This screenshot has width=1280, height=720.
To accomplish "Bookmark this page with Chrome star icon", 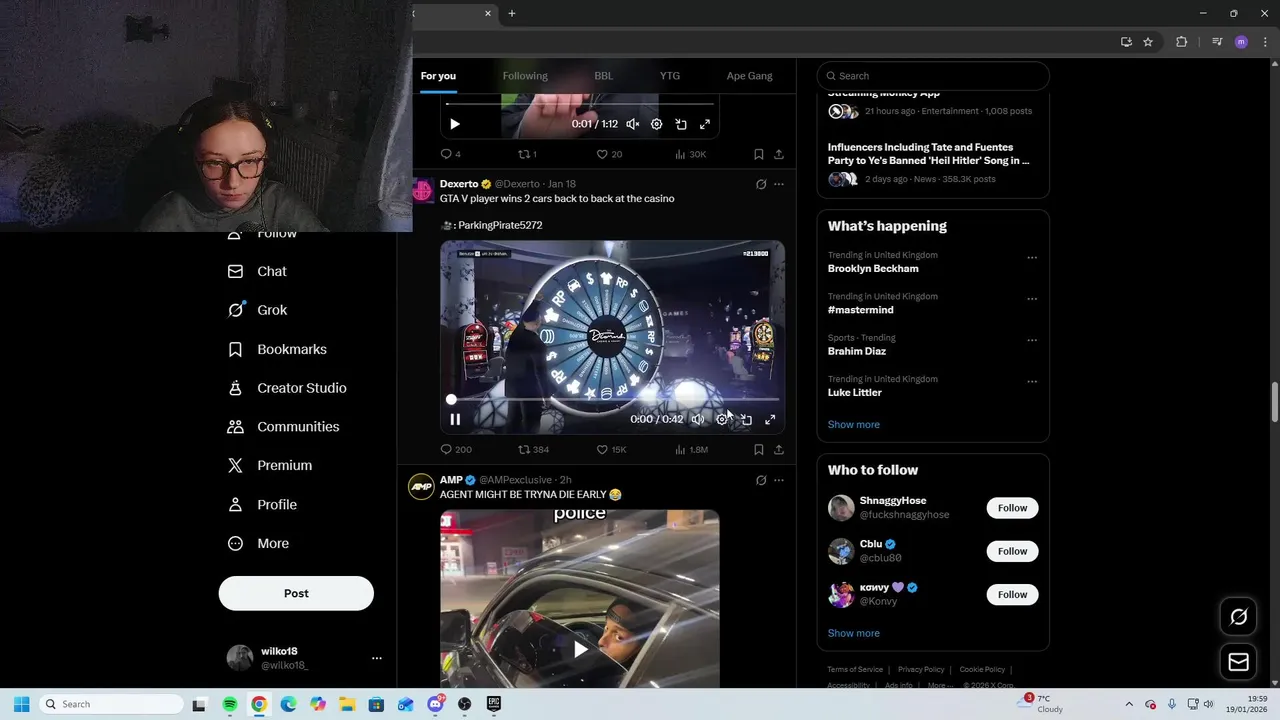I will pos(1148,42).
